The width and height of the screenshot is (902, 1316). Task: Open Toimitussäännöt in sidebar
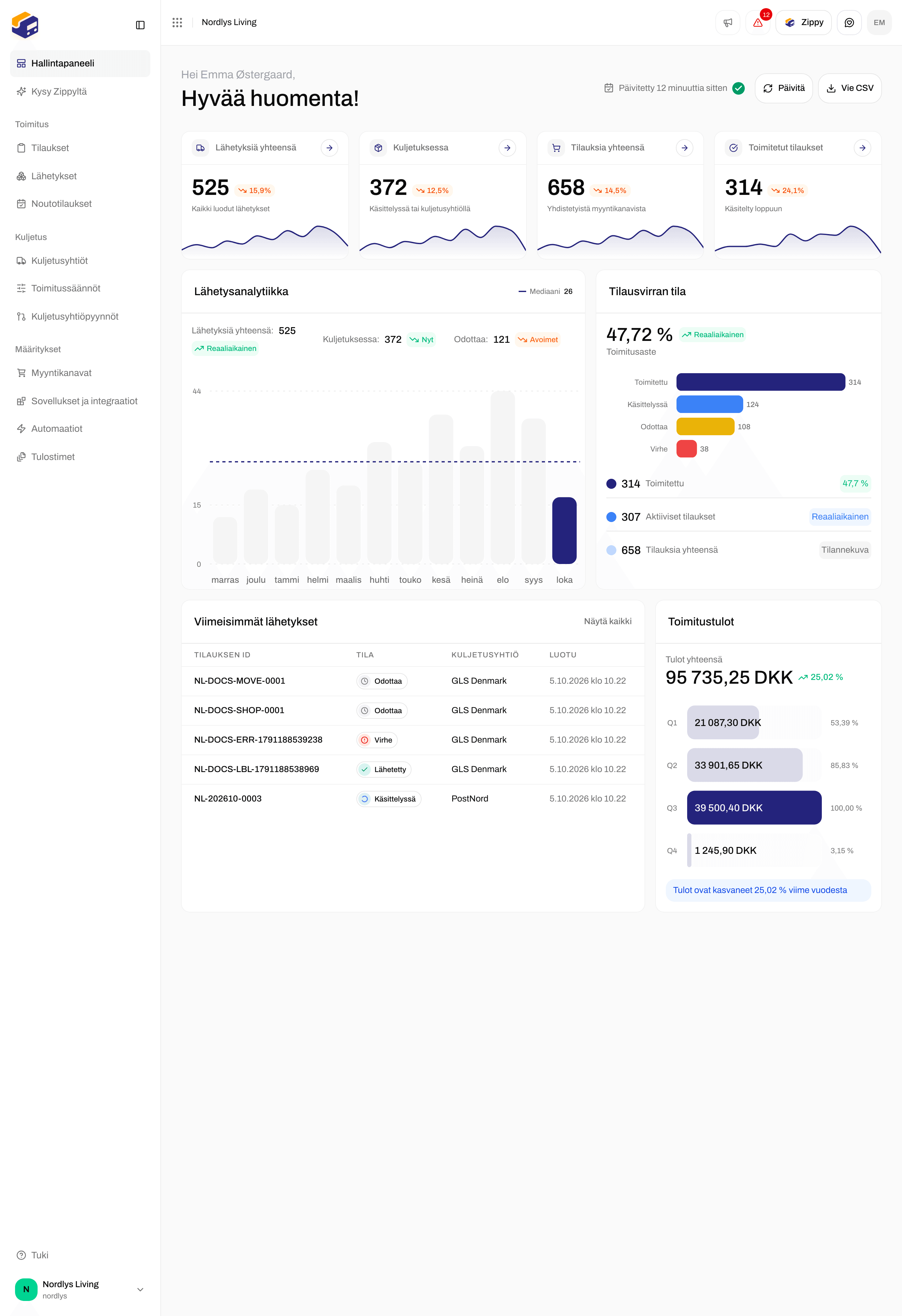tap(80, 288)
